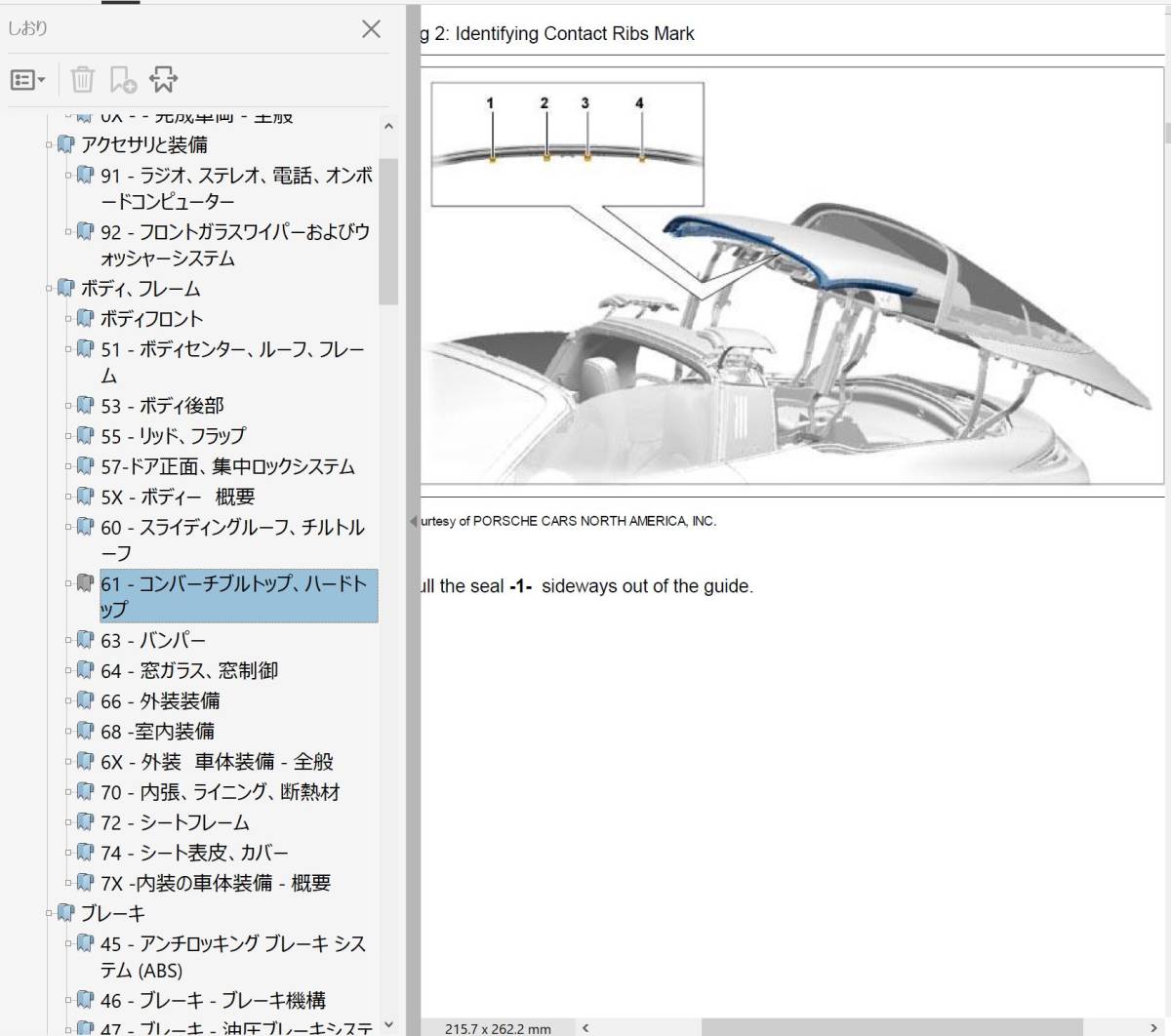Open 64 - 窓ガラス、窓制御 bookmark

[x=189, y=671]
